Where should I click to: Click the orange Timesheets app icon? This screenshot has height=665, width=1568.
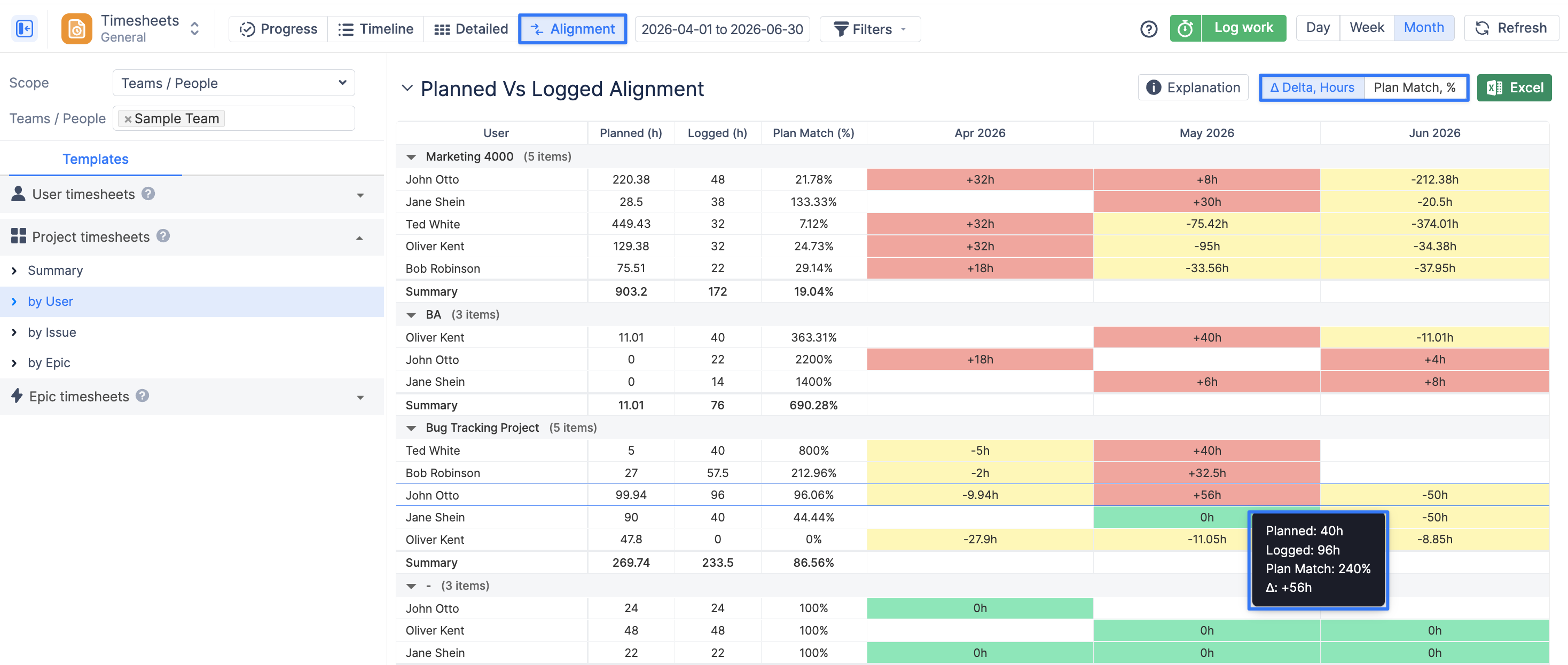tap(77, 29)
